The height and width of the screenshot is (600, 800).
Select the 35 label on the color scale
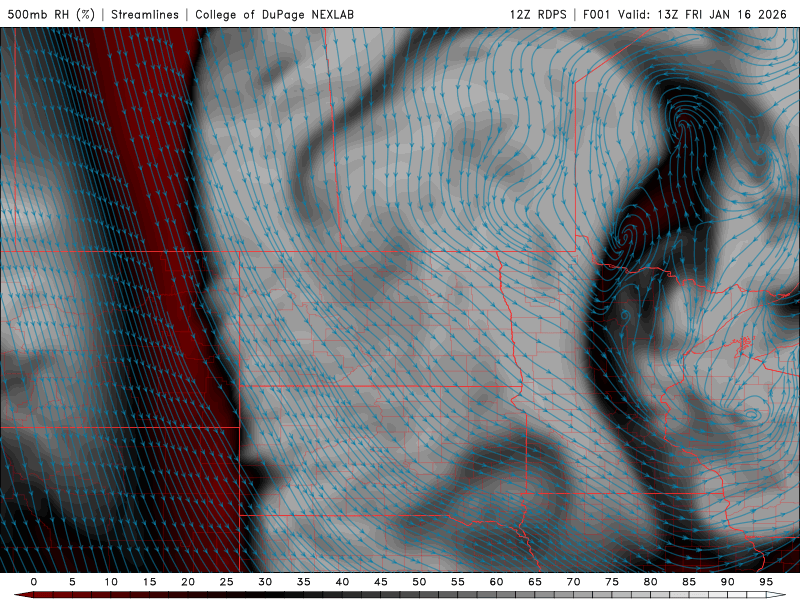click(x=304, y=582)
